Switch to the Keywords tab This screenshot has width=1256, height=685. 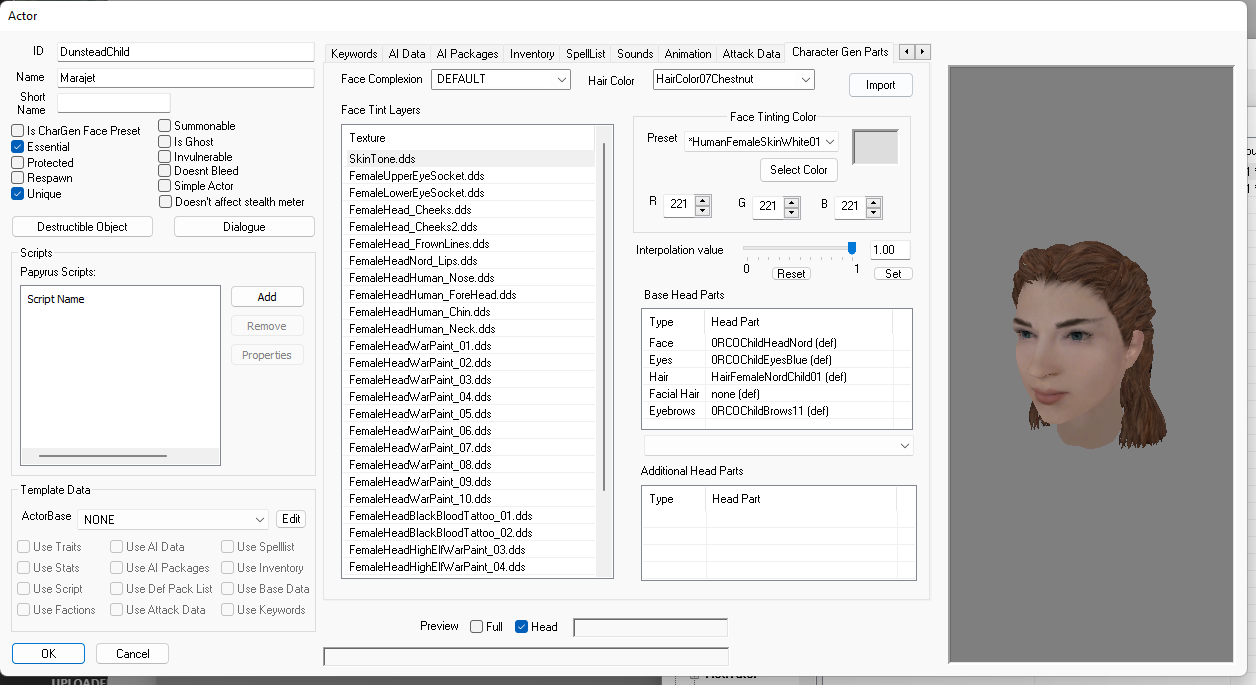coord(354,54)
